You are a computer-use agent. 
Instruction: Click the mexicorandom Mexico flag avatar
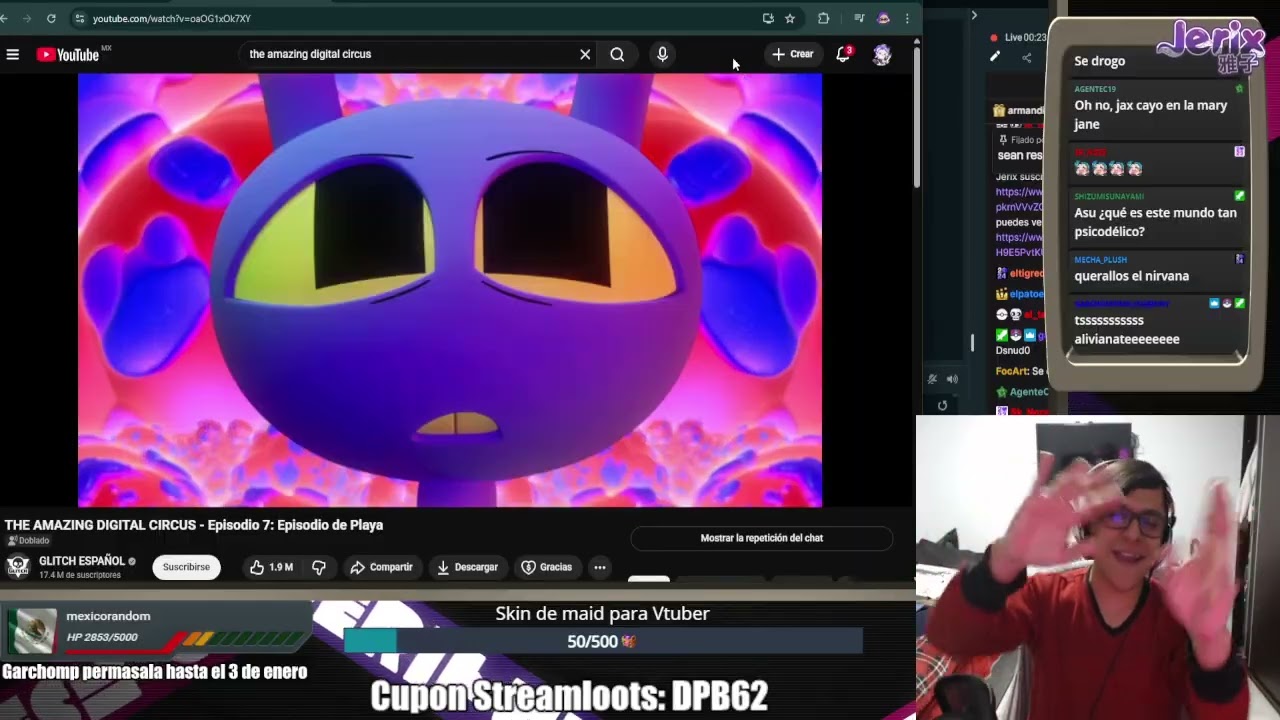[x=32, y=630]
